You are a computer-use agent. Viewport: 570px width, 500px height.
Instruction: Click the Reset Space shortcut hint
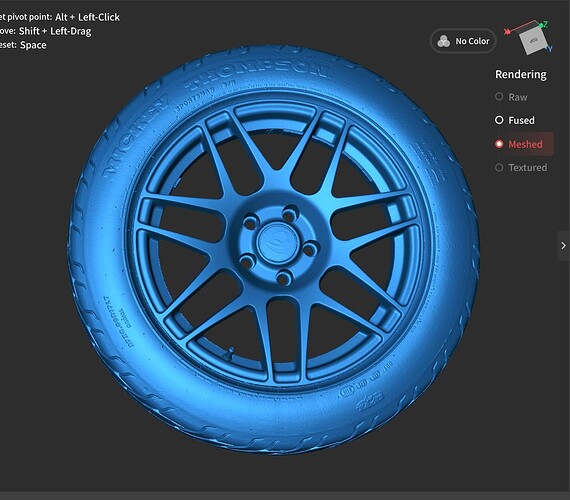23,45
